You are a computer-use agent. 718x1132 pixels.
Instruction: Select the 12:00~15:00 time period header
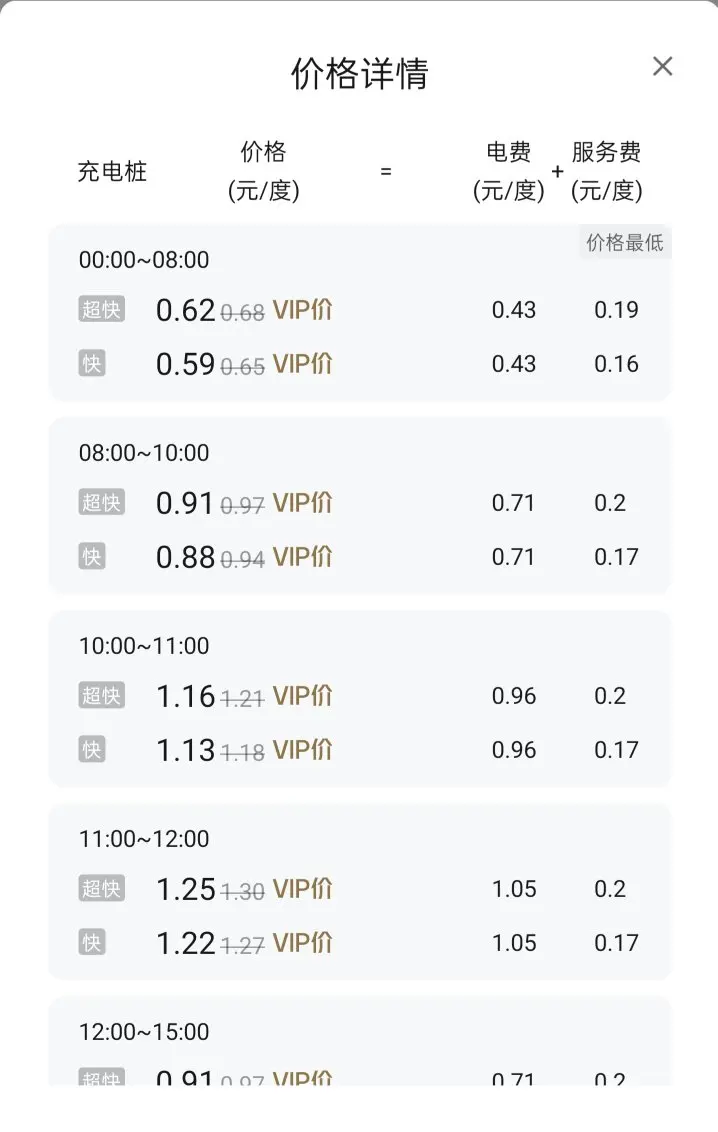point(144,1032)
